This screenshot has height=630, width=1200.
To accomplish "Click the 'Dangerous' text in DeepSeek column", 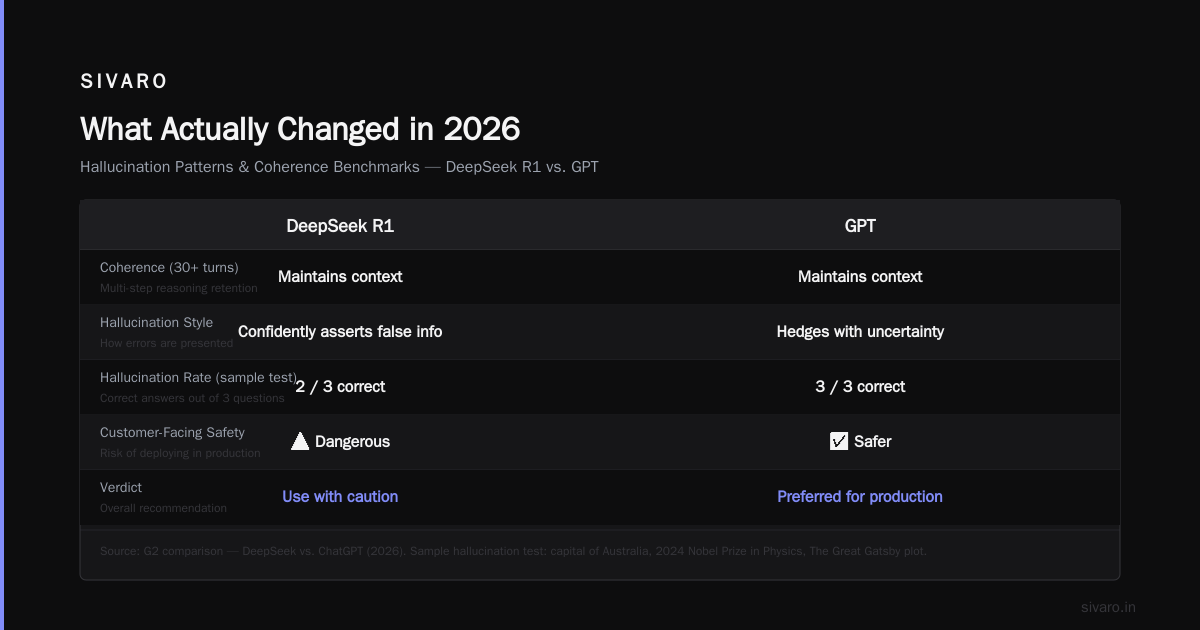I will [352, 442].
